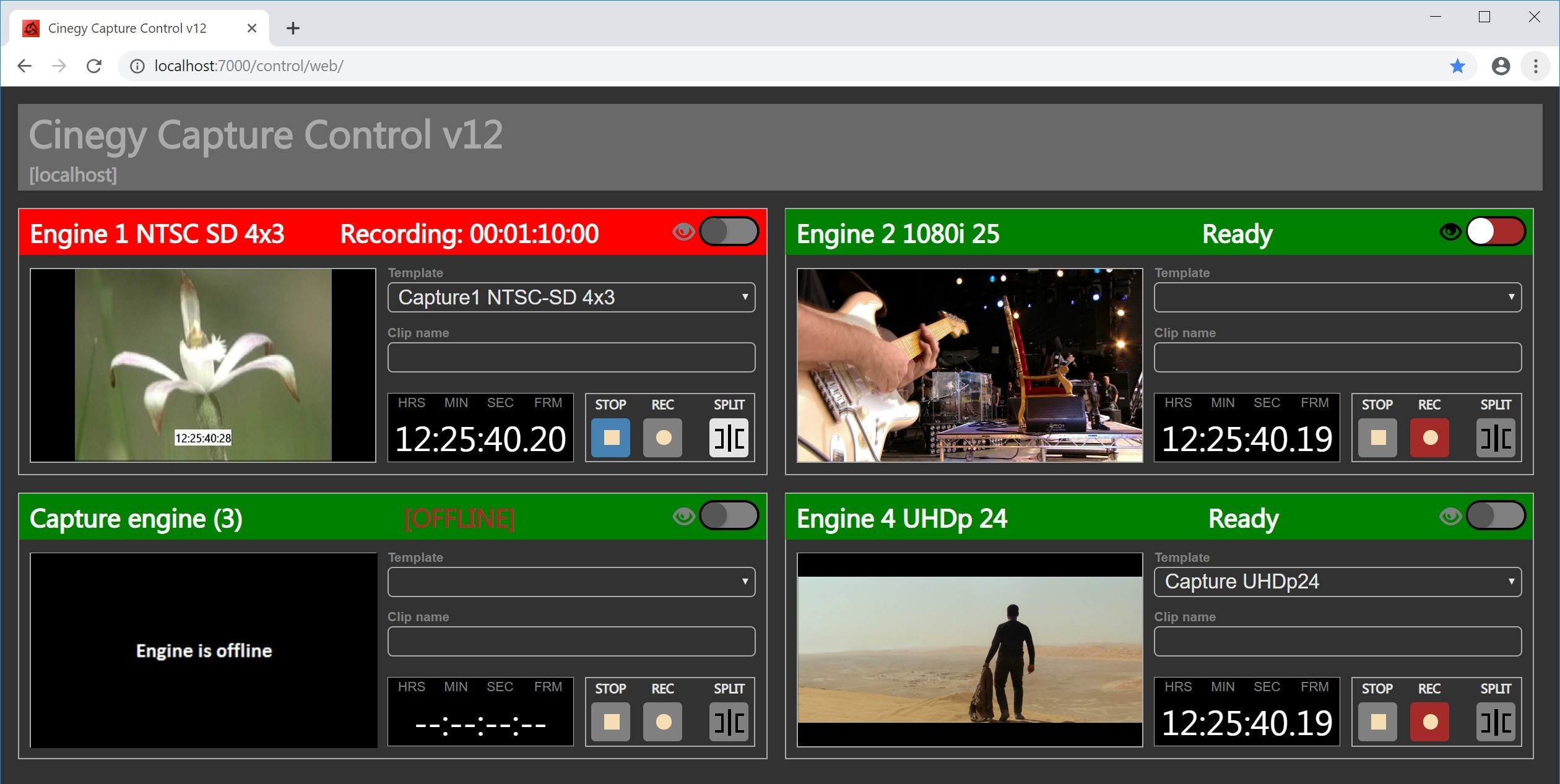The width and height of the screenshot is (1560, 784).
Task: Click the Clip name field for Engine 4
Action: pos(1337,641)
